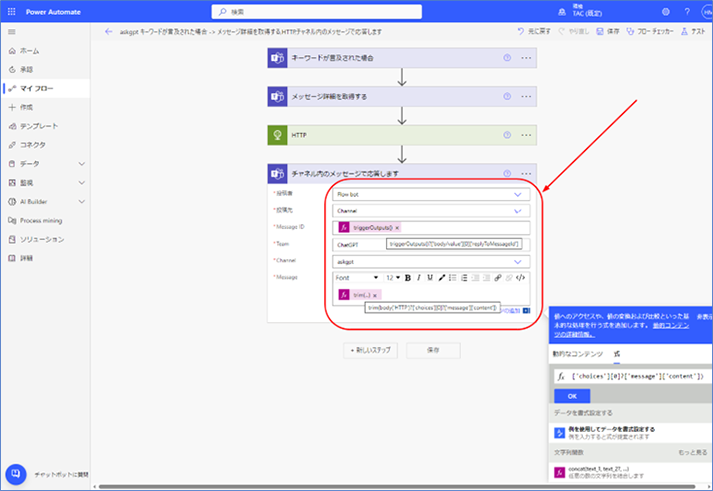Expand the AI Builder section in sidebar
The image size is (713, 491).
tap(82, 201)
